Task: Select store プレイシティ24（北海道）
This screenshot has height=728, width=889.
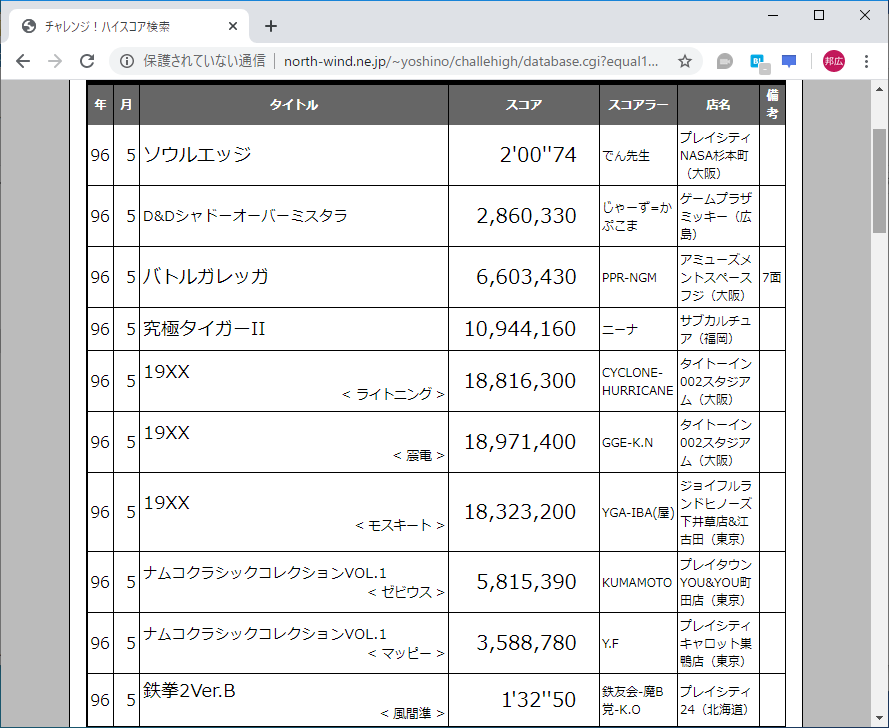Action: [x=716, y=700]
